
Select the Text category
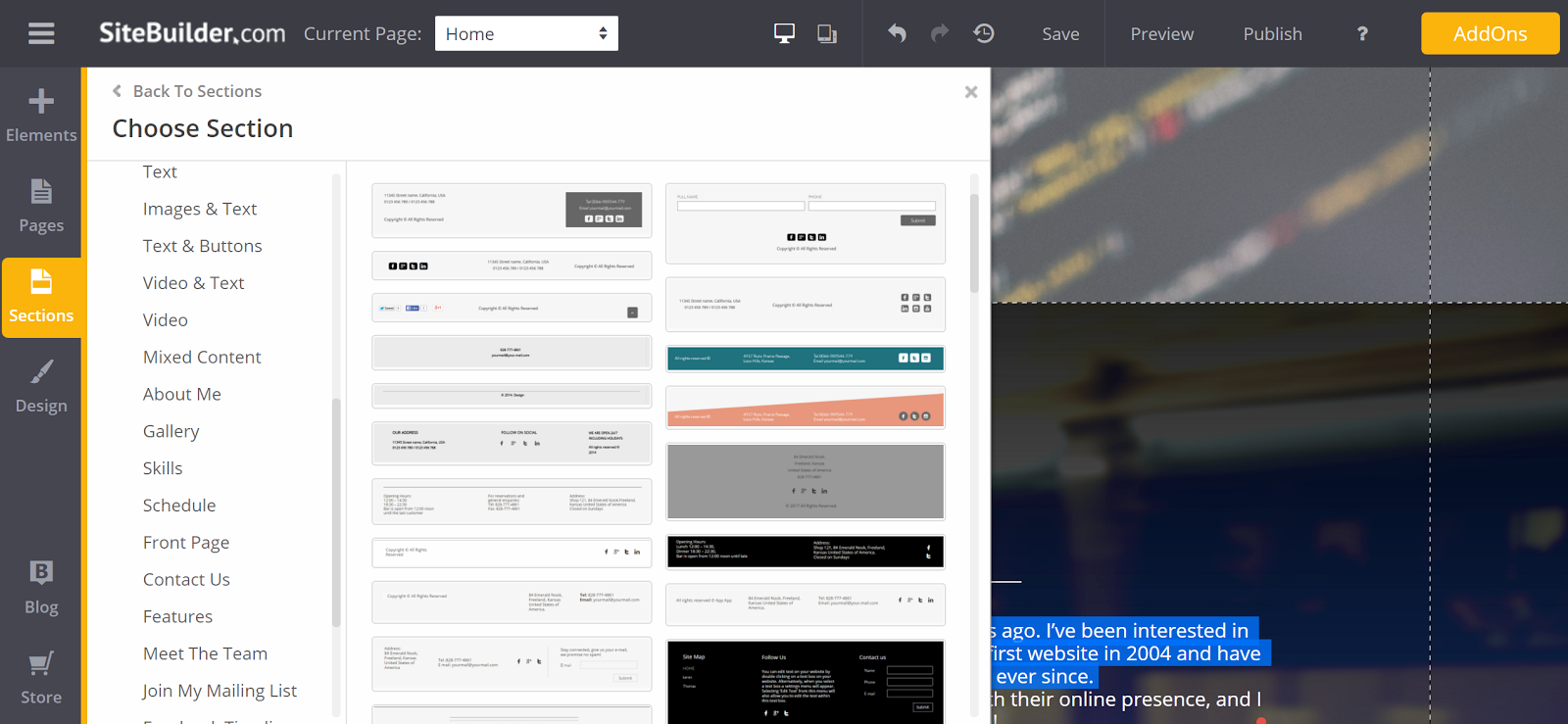160,171
